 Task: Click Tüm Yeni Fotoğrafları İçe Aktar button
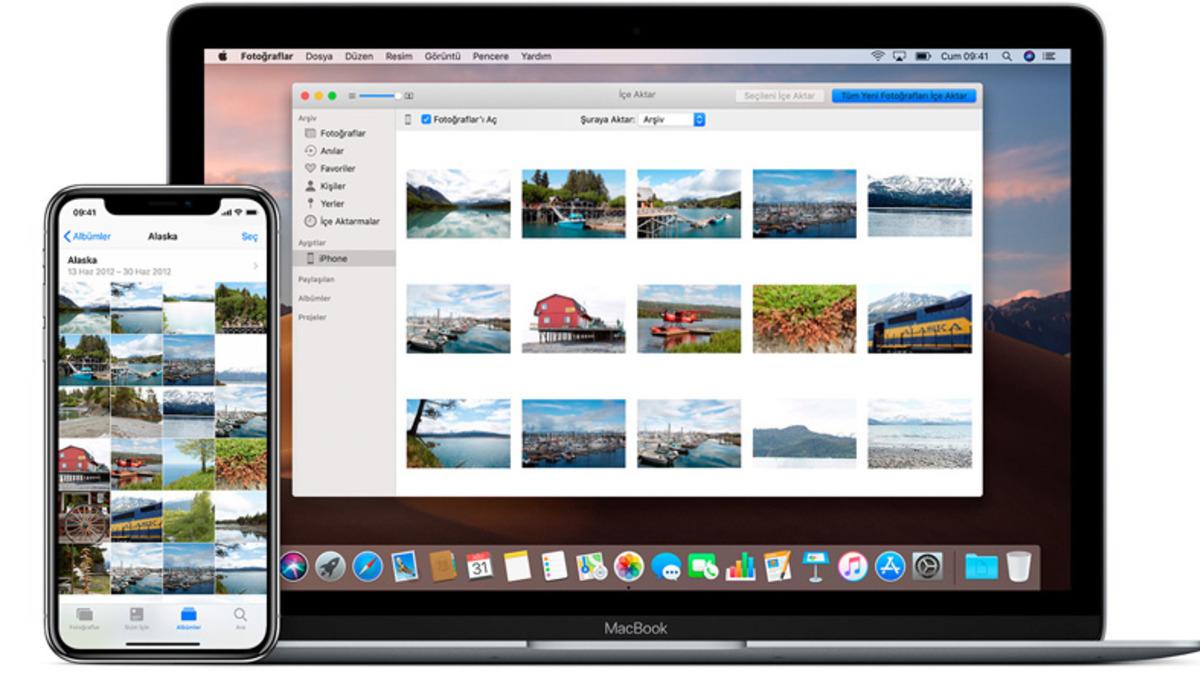coord(902,95)
